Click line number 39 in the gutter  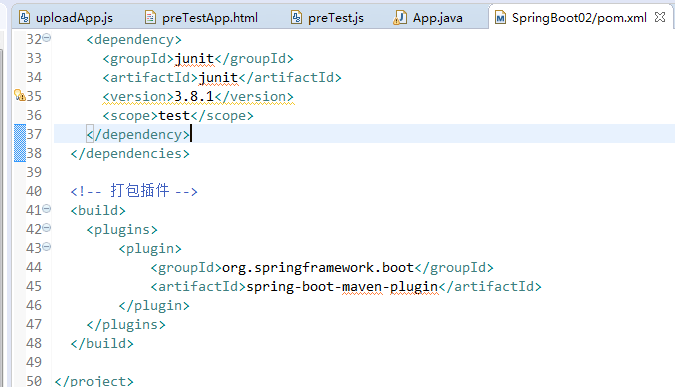point(34,172)
